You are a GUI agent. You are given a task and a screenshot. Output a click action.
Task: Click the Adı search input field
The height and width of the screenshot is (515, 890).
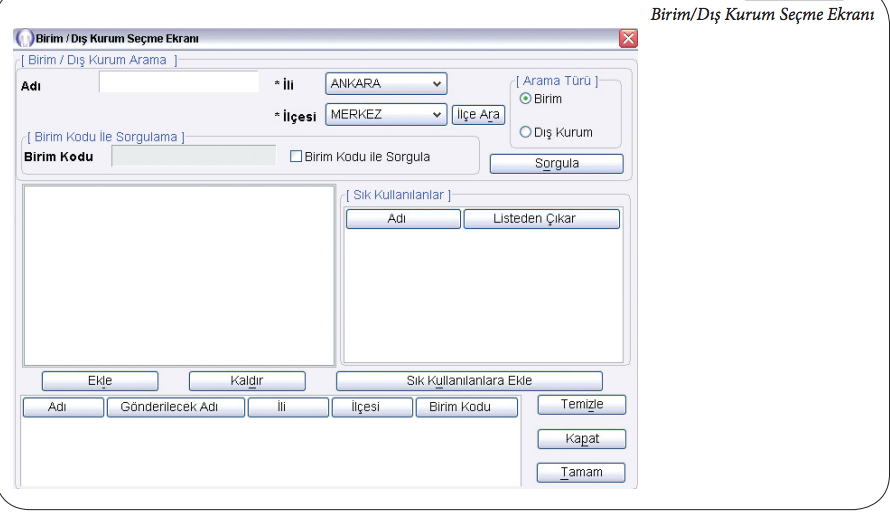(x=179, y=83)
